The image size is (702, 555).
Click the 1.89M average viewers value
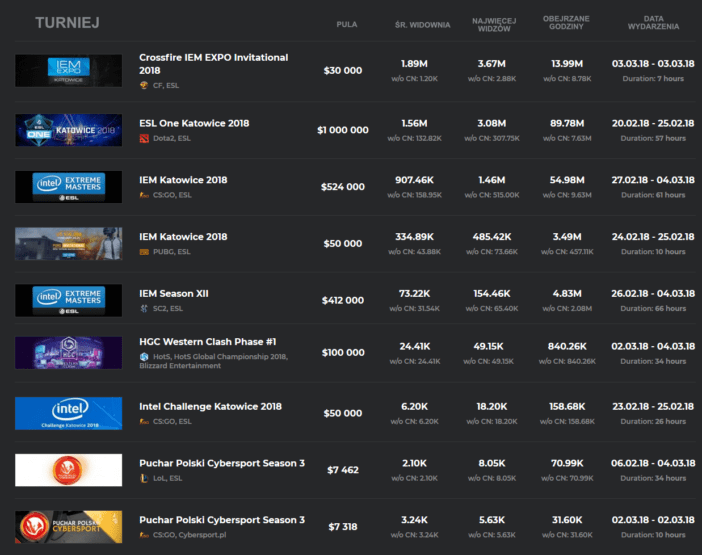point(414,64)
